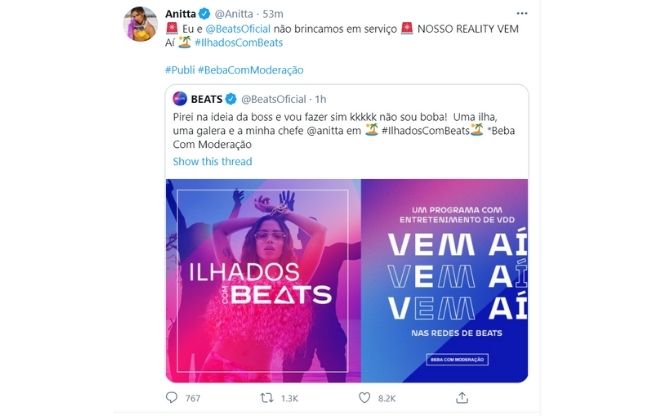Image resolution: width=662 pixels, height=420 pixels.
Task: Open the @BeatsOficial mention link
Action: pyautogui.click(x=238, y=29)
